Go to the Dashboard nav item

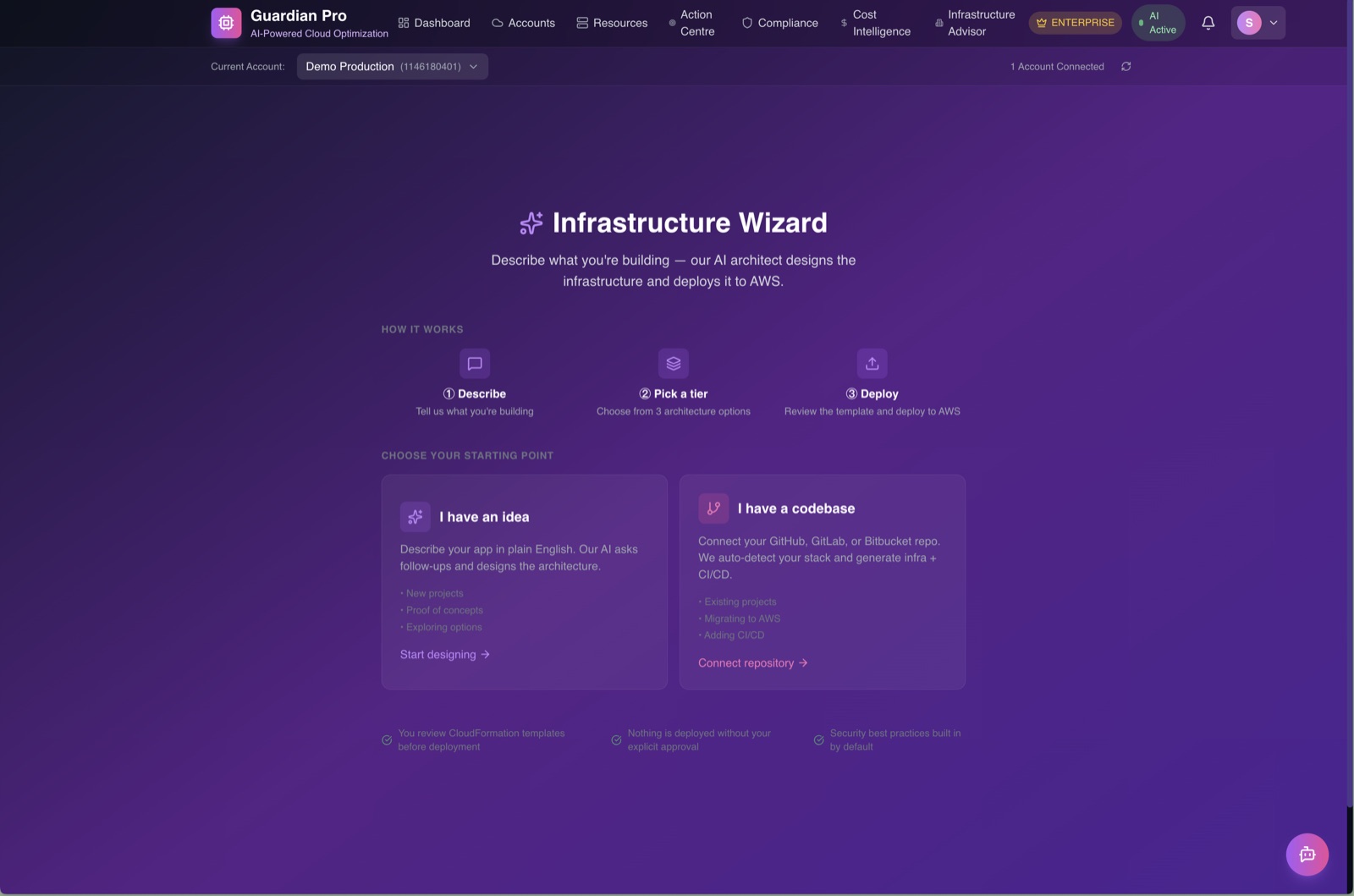pos(434,23)
